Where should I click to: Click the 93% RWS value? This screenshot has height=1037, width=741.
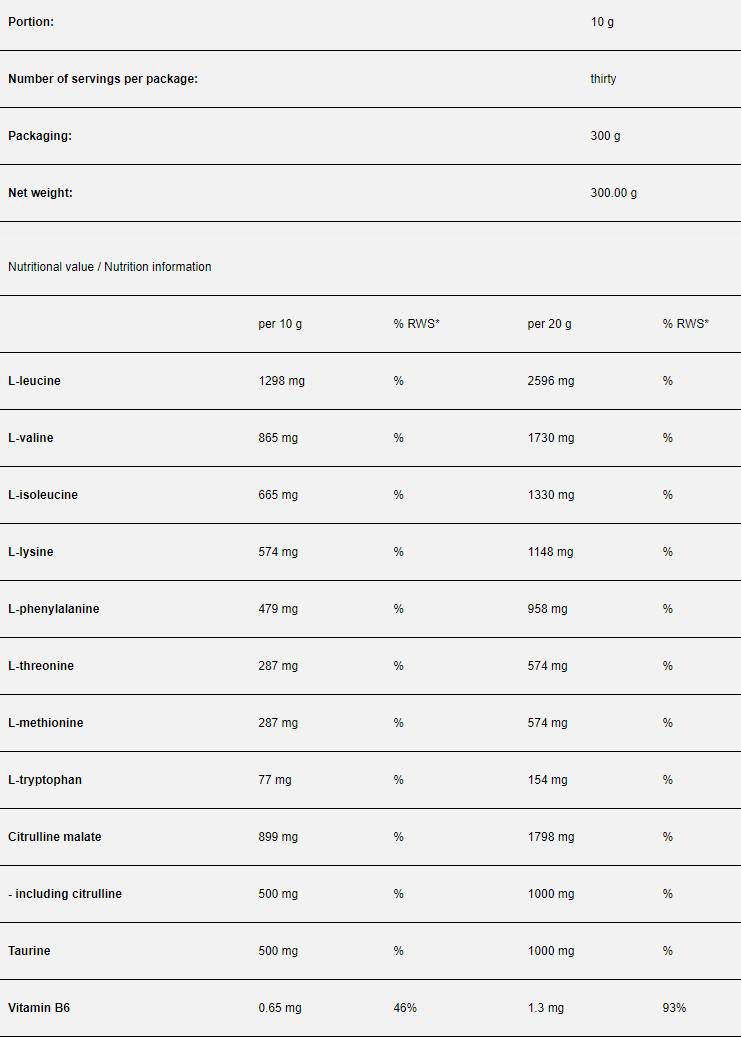coord(674,1008)
